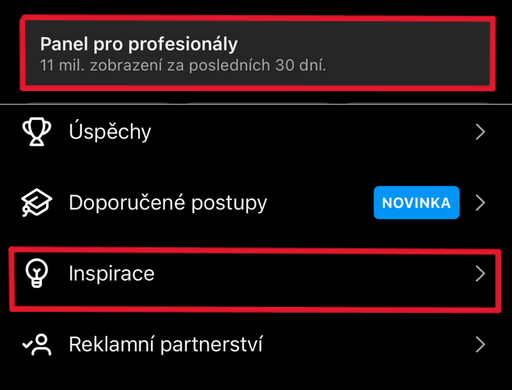Open Doporučené postupy menu item
The image size is (512, 390).
pyautogui.click(x=256, y=203)
